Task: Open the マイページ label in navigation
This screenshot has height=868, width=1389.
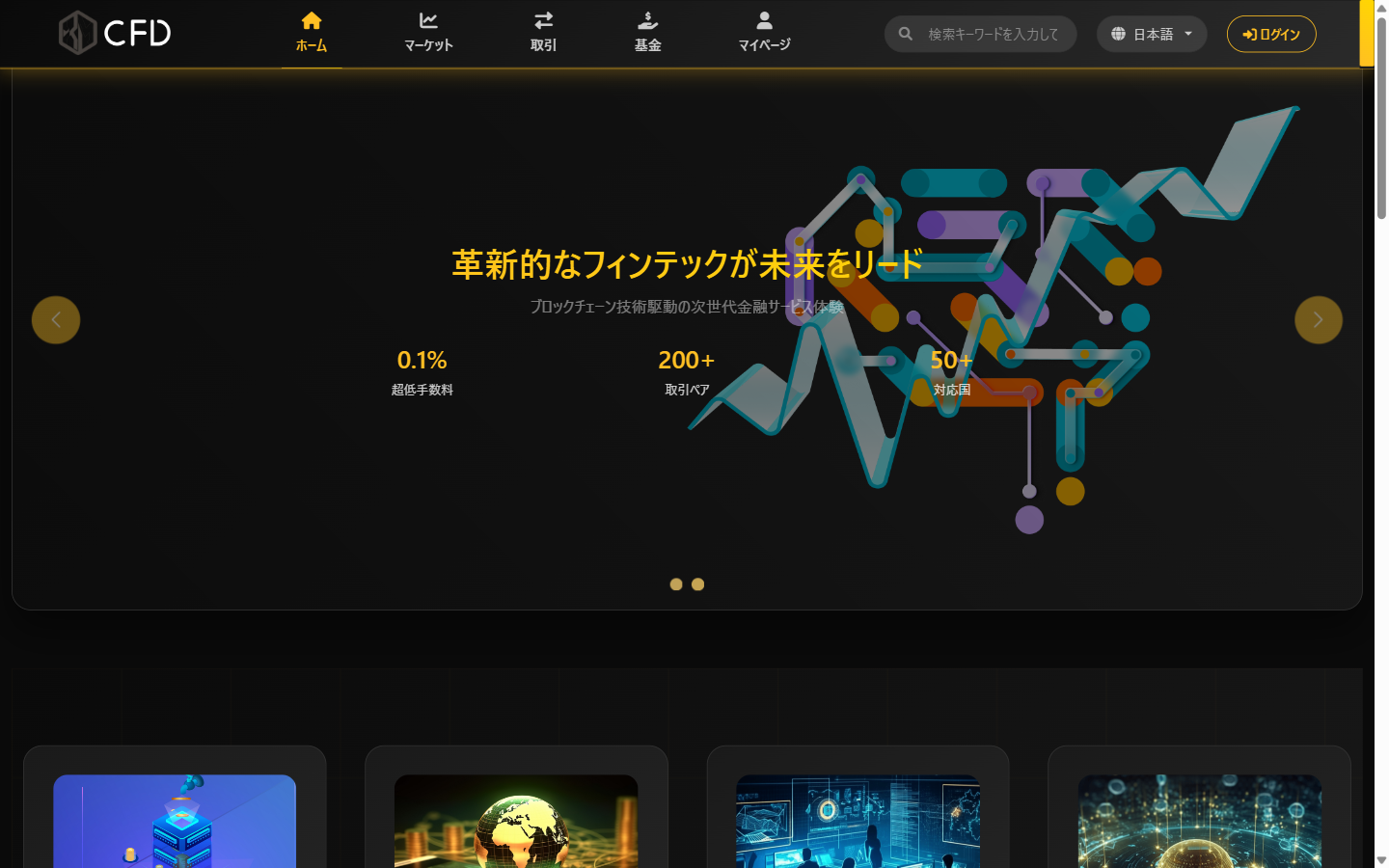Action: 764,45
